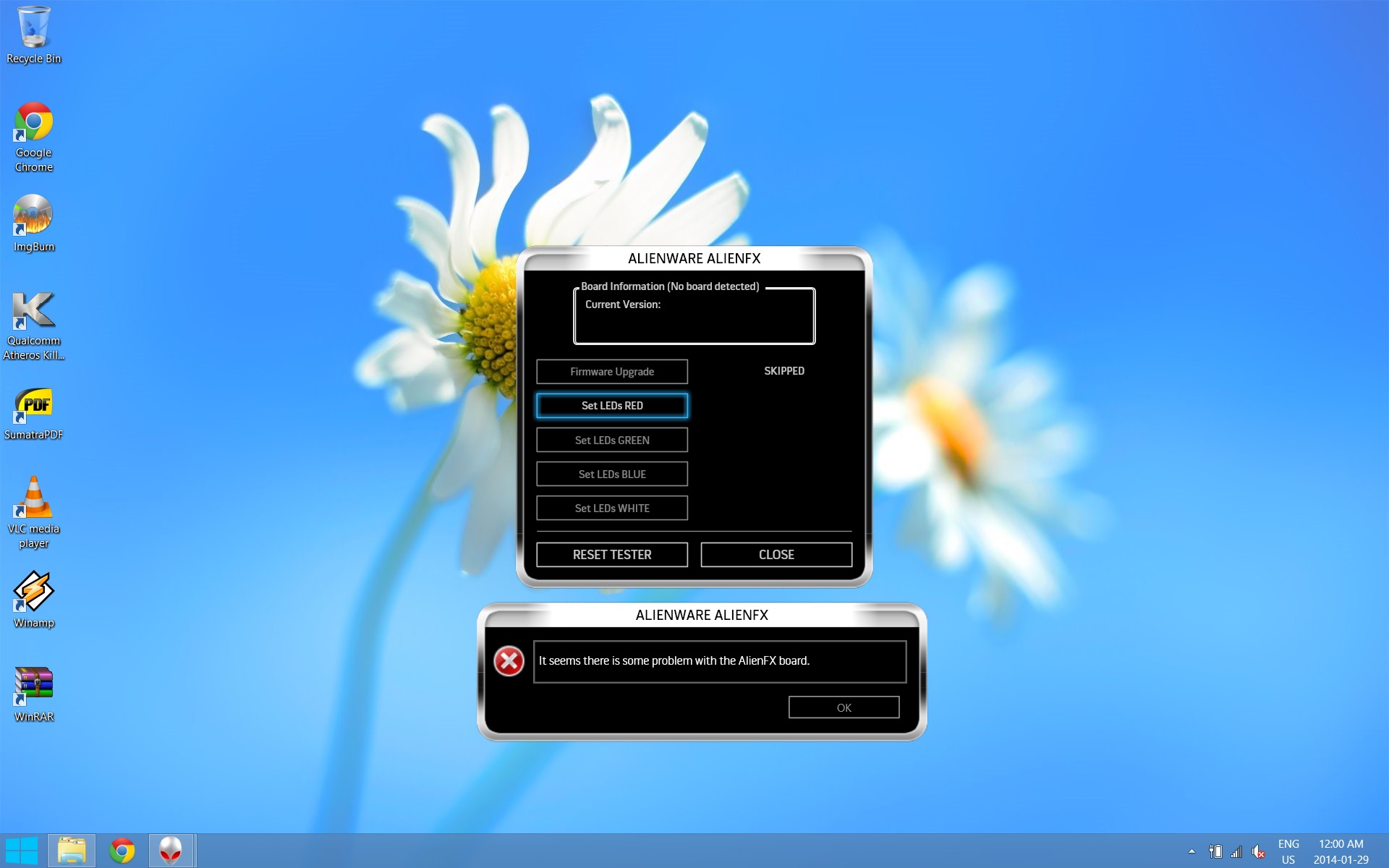Show hidden system tray icons

pyautogui.click(x=1192, y=851)
